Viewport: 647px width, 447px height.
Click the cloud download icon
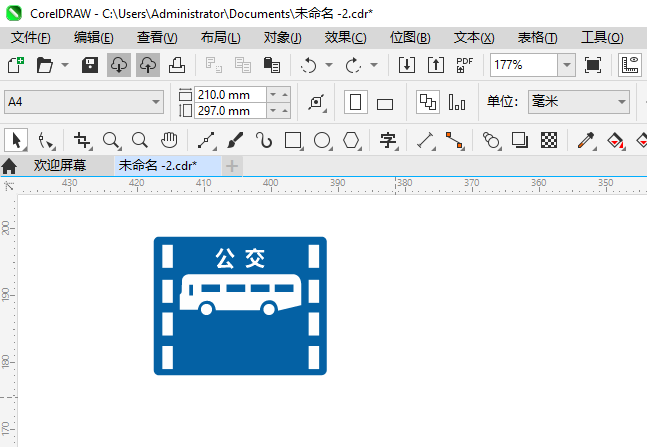point(119,65)
